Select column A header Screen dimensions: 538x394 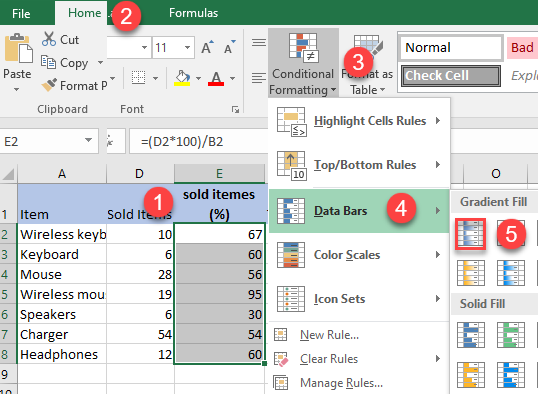click(62, 174)
